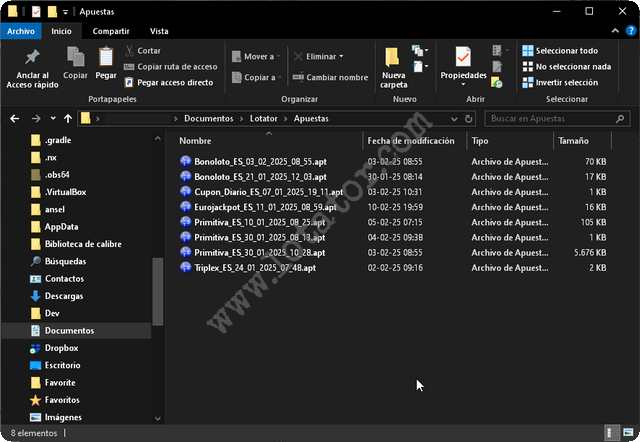Click the Buscar en Apuestas search field
Image resolution: width=640 pixels, height=442 pixels.
555,118
